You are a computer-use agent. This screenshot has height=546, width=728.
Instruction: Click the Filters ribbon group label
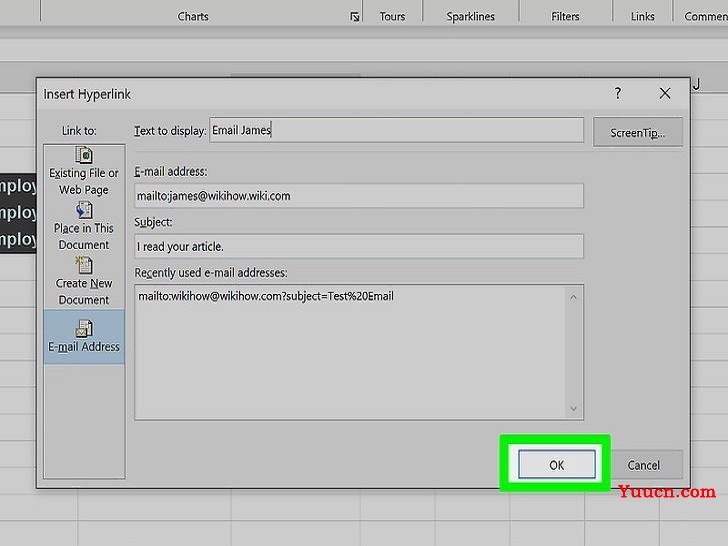point(565,17)
